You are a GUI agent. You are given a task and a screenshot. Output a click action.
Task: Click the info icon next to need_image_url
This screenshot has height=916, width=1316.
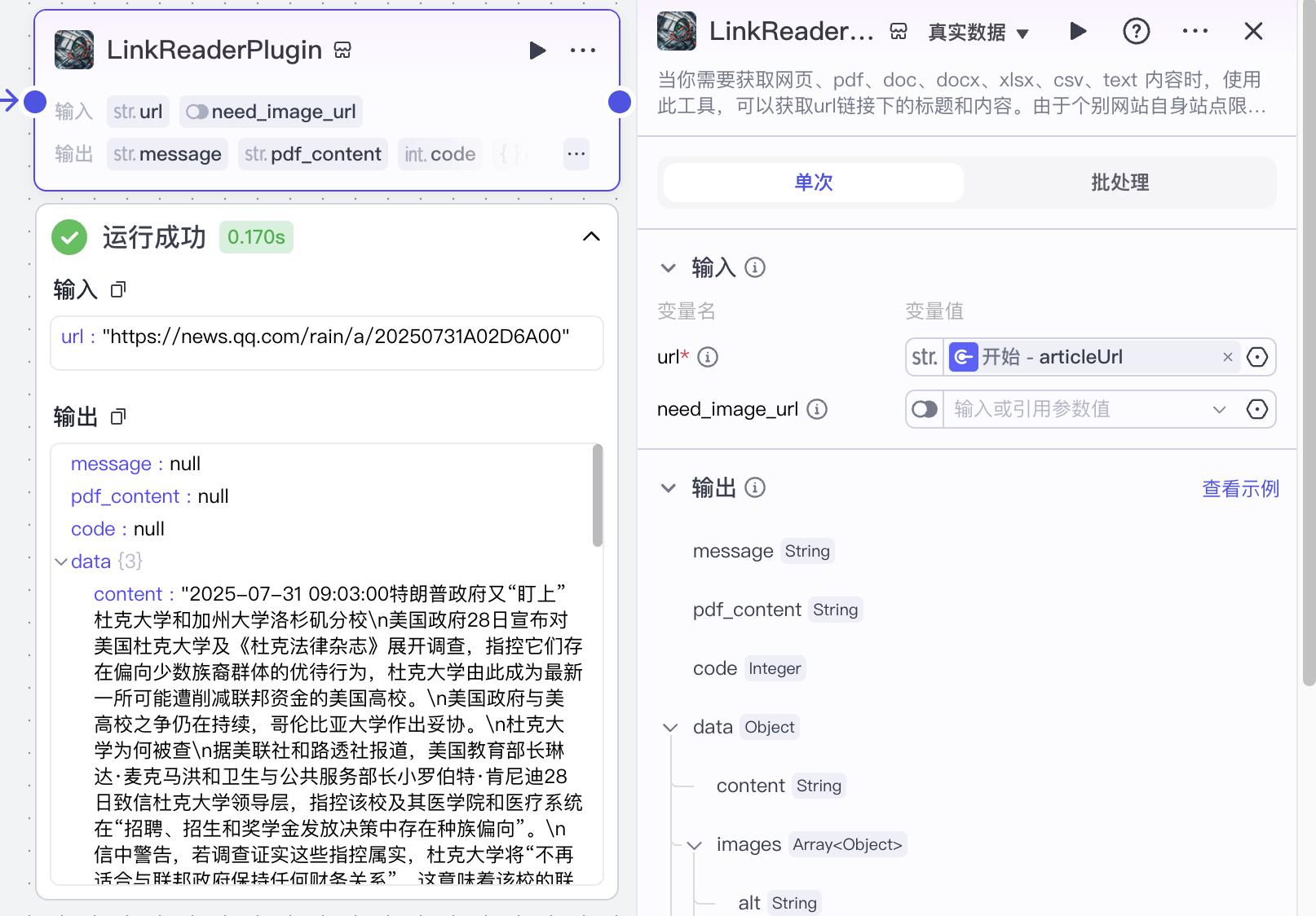pyautogui.click(x=816, y=409)
